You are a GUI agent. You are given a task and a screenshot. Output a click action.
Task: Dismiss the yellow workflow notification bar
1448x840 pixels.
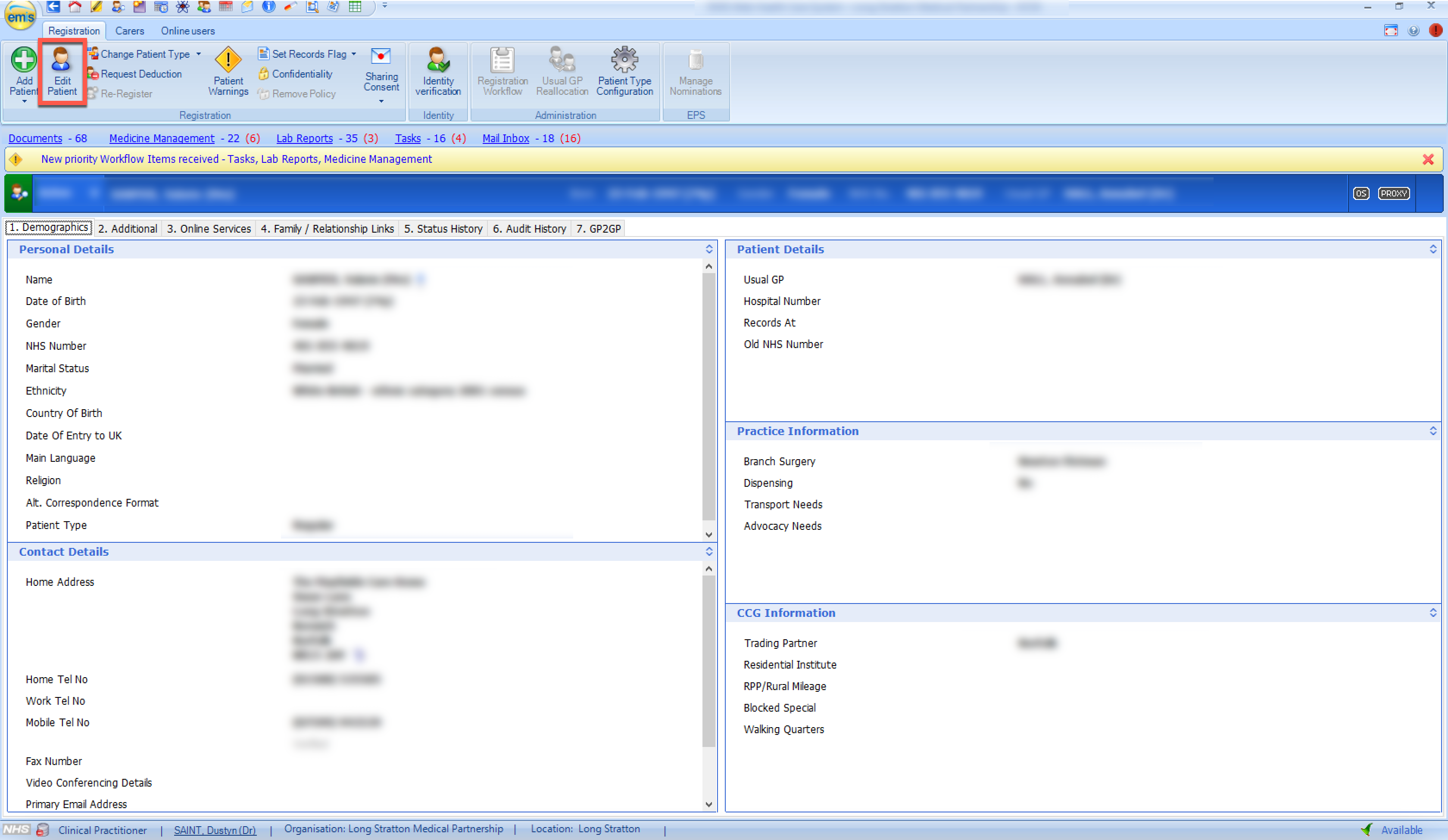(1428, 160)
